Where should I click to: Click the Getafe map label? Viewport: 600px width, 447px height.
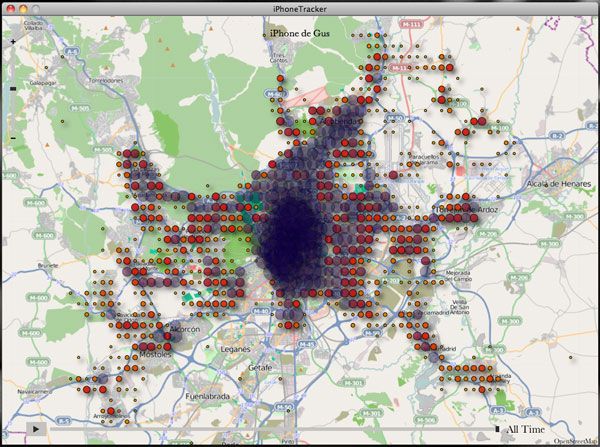[x=260, y=367]
